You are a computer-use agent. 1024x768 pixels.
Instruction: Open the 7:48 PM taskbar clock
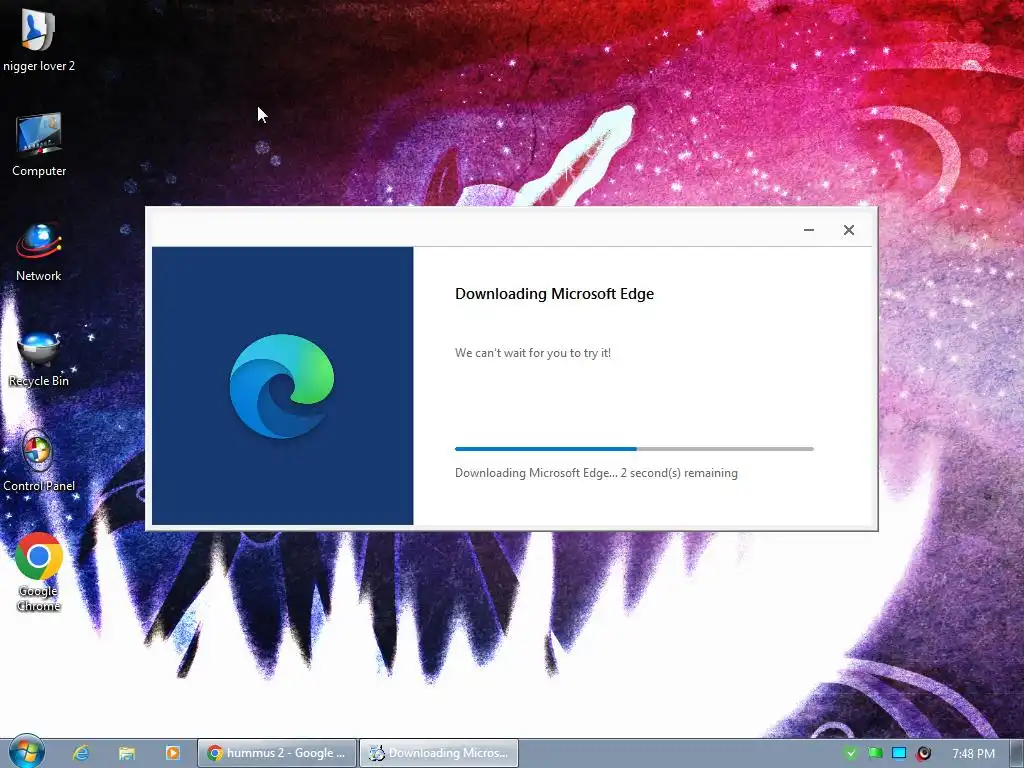point(973,754)
